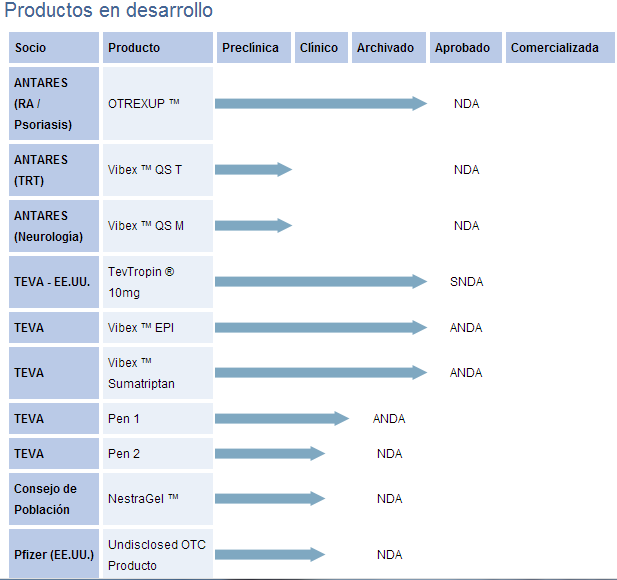The height and width of the screenshot is (580, 617).
Task: Click the progress arrow in the NestraGel row
Action: click(x=270, y=499)
